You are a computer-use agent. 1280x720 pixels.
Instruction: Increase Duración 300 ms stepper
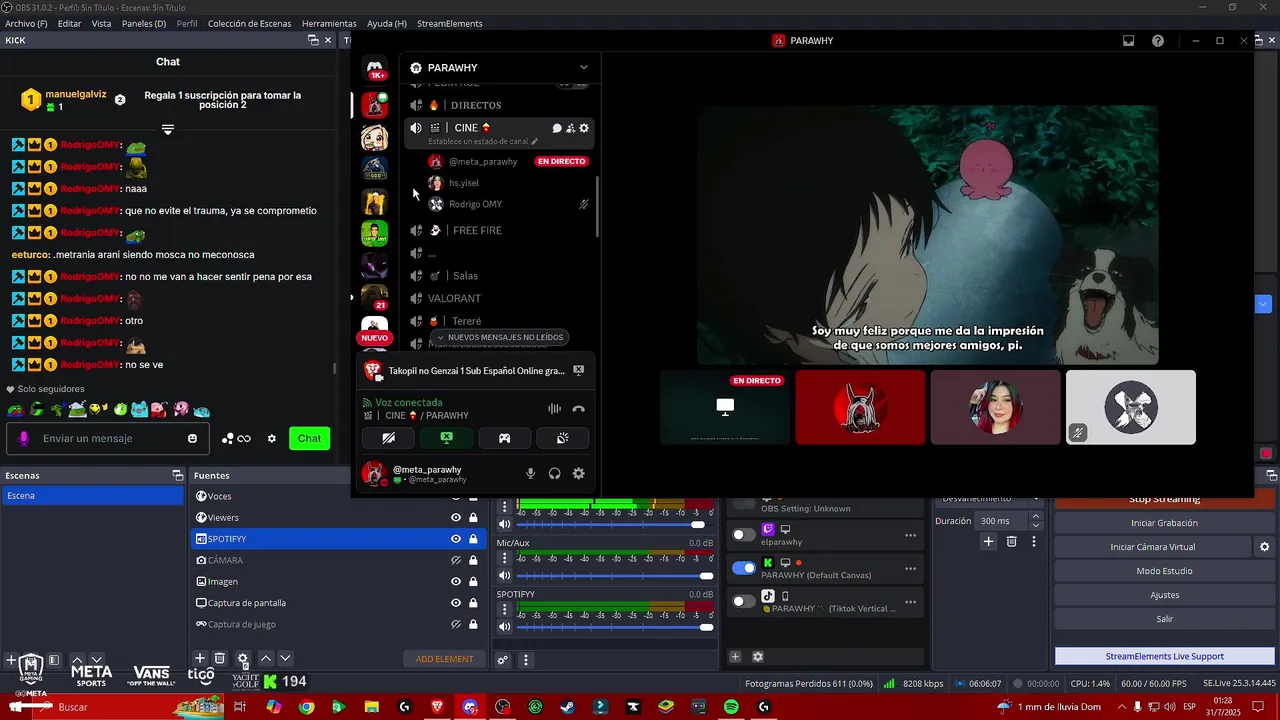(1036, 516)
